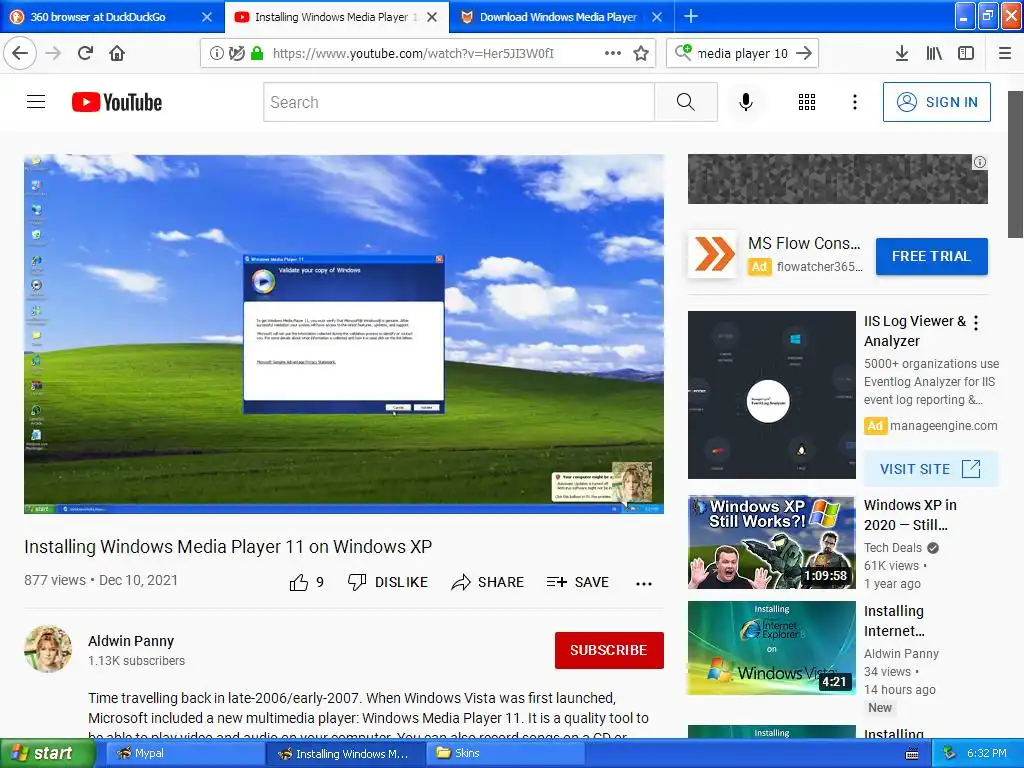The height and width of the screenshot is (768, 1024).
Task: Open the MS Flow Cons ad title
Action: point(804,243)
